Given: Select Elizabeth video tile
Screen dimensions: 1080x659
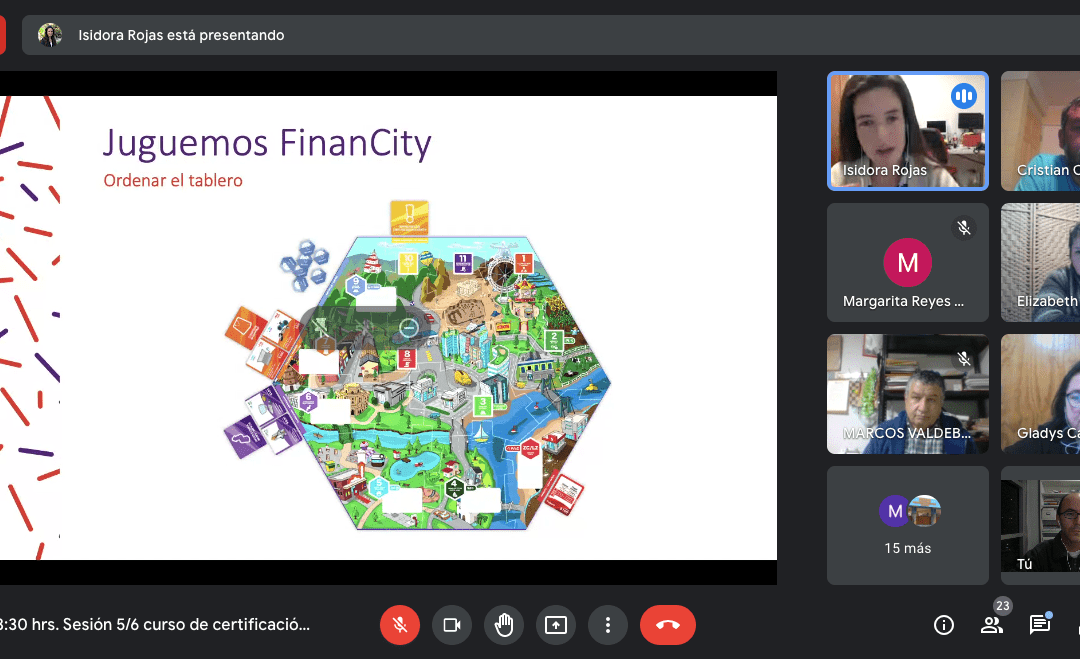Looking at the screenshot, I should point(1041,262).
